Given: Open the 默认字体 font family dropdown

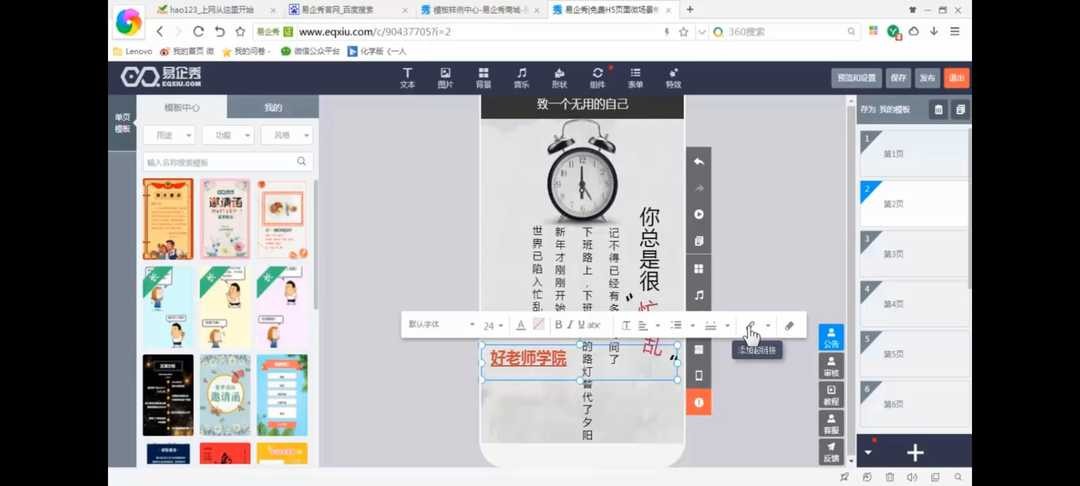Looking at the screenshot, I should [441, 325].
